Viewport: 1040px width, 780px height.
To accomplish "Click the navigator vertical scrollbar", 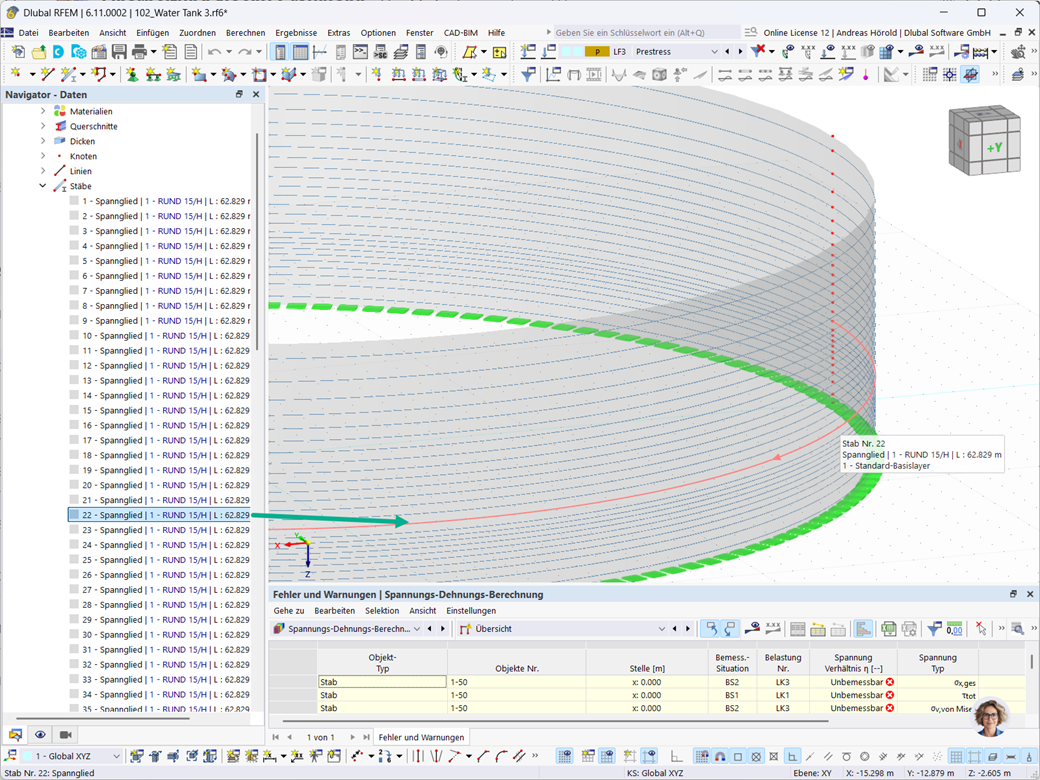I will pyautogui.click(x=257, y=241).
